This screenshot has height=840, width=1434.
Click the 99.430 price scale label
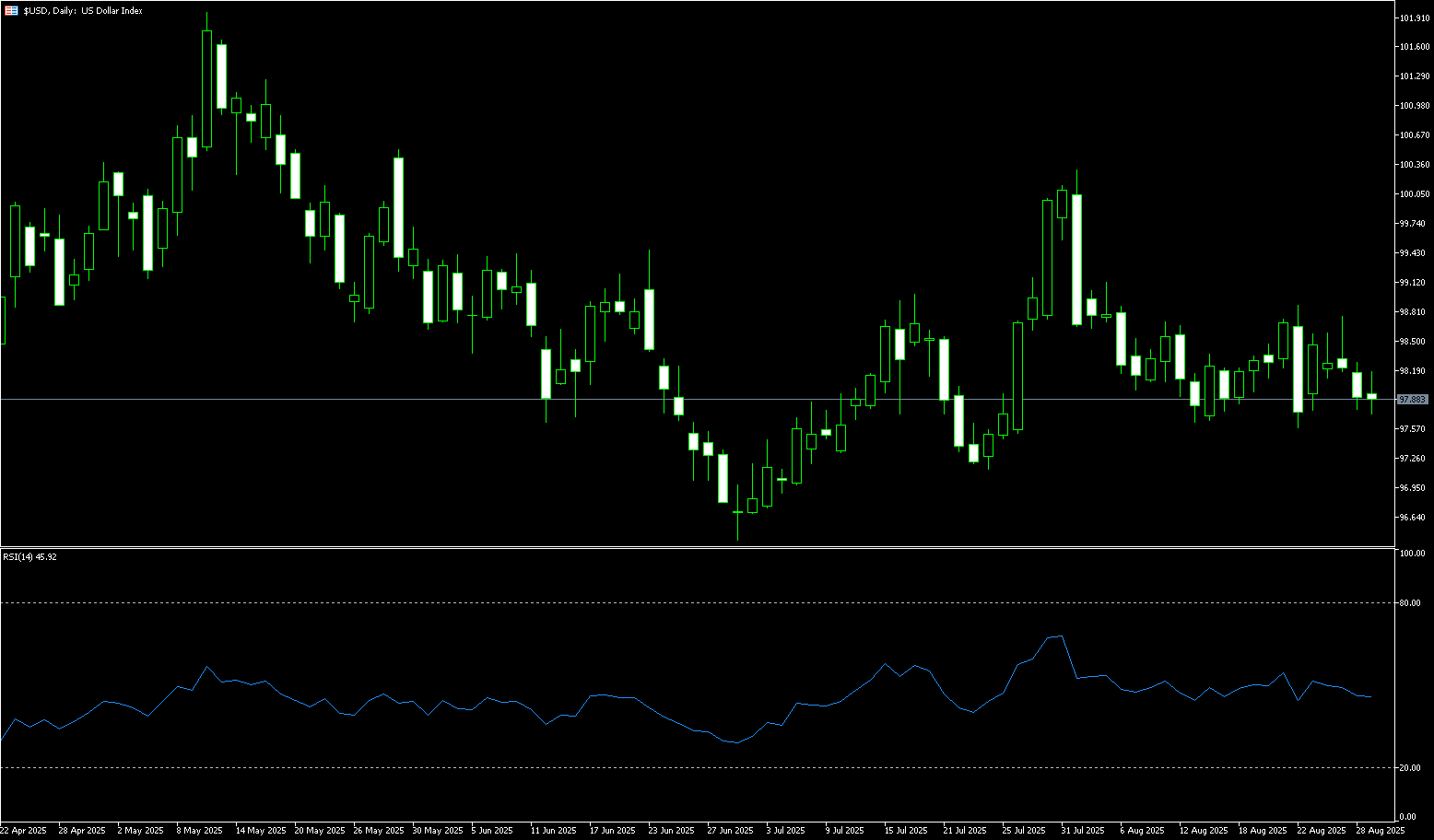(1415, 253)
